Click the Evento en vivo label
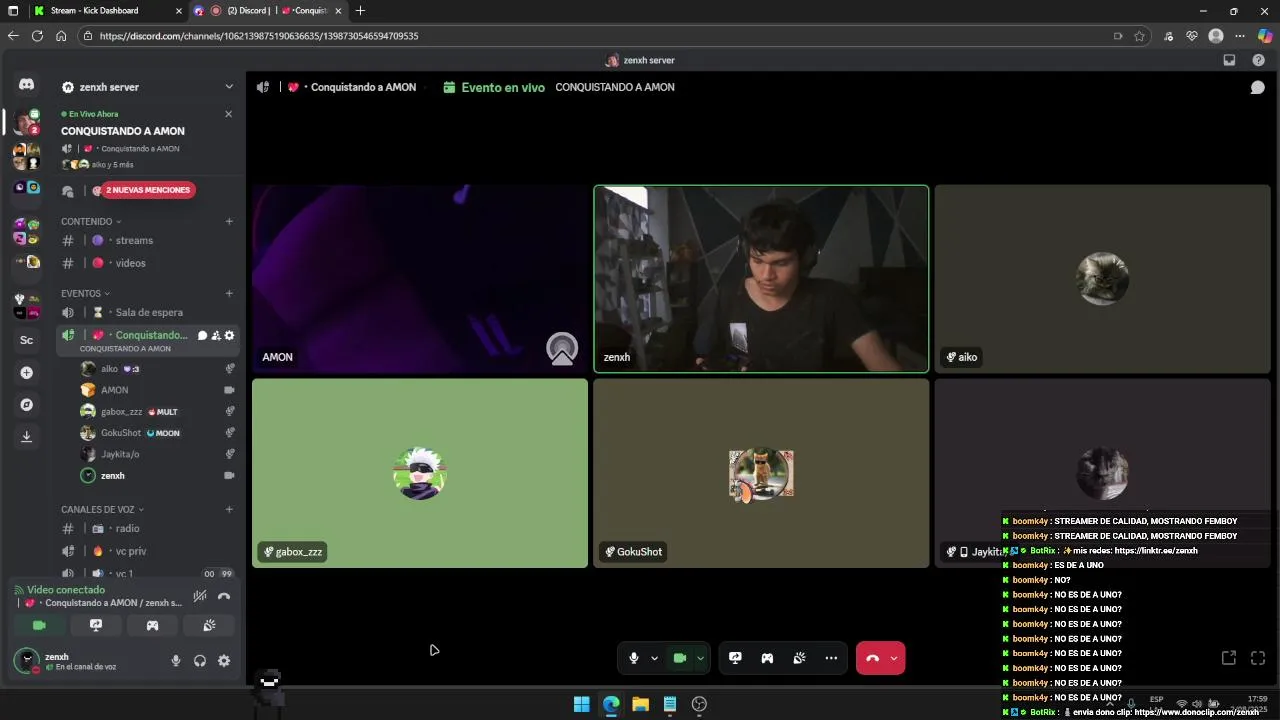Screen dimensions: 1280x720 click(x=503, y=88)
